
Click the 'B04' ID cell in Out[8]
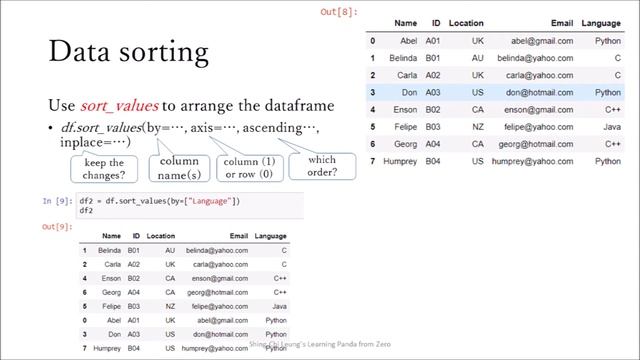pyautogui.click(x=433, y=161)
